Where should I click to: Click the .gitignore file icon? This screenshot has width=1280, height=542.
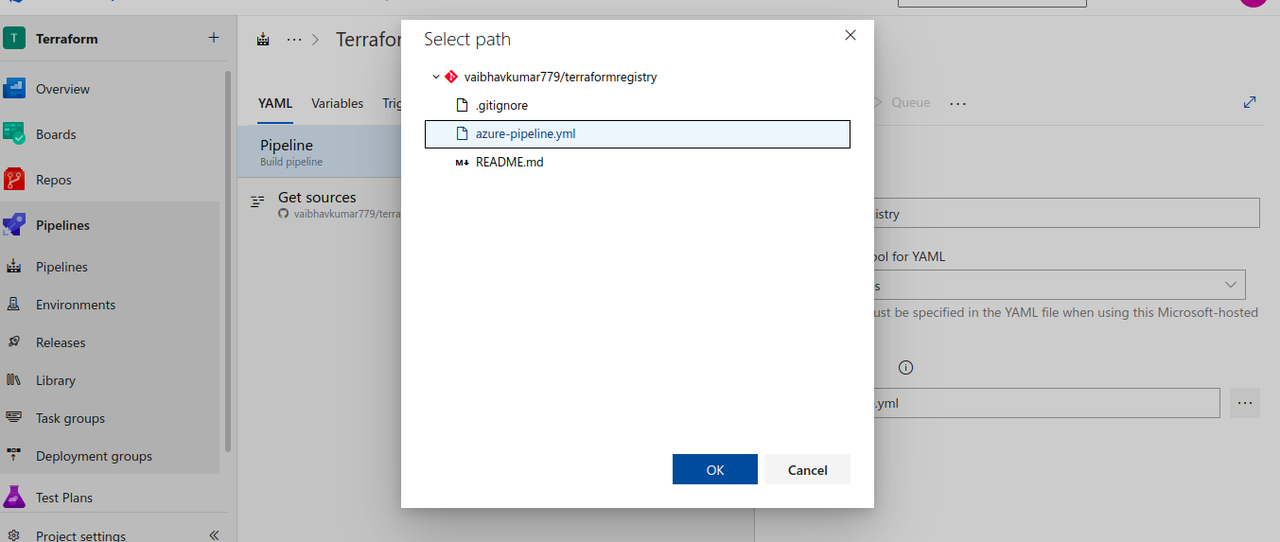(462, 105)
